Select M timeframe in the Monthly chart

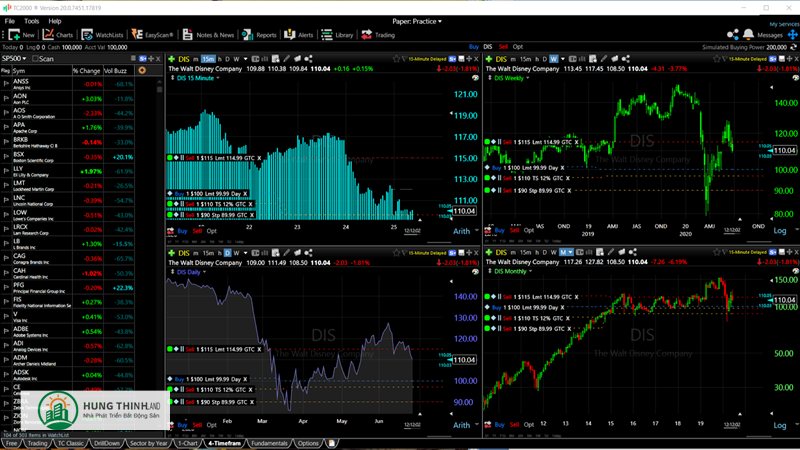[x=563, y=252]
